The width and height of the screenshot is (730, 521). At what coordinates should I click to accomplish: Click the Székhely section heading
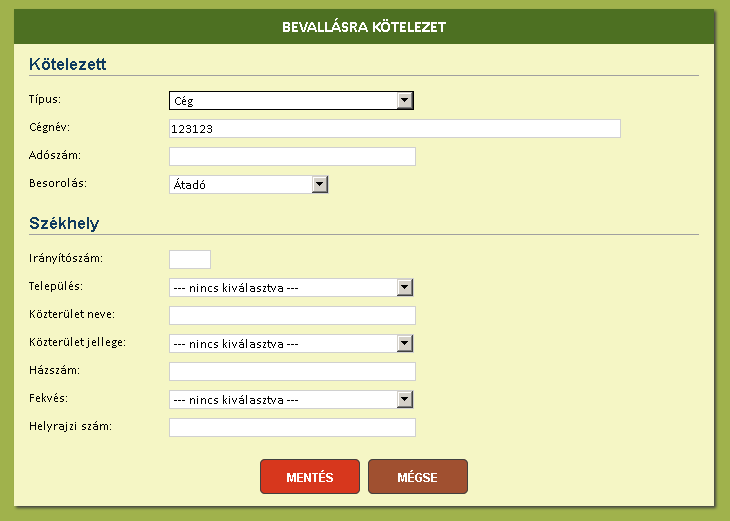64,223
